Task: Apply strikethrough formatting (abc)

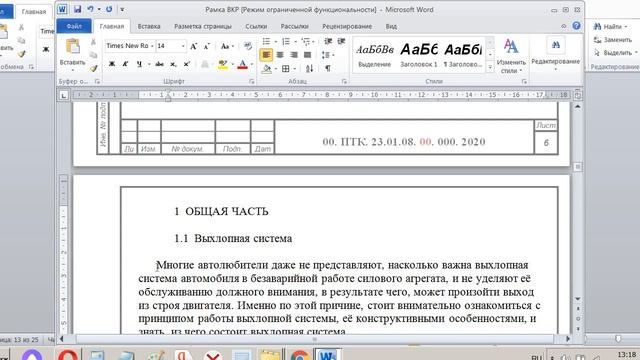Action: [x=159, y=64]
